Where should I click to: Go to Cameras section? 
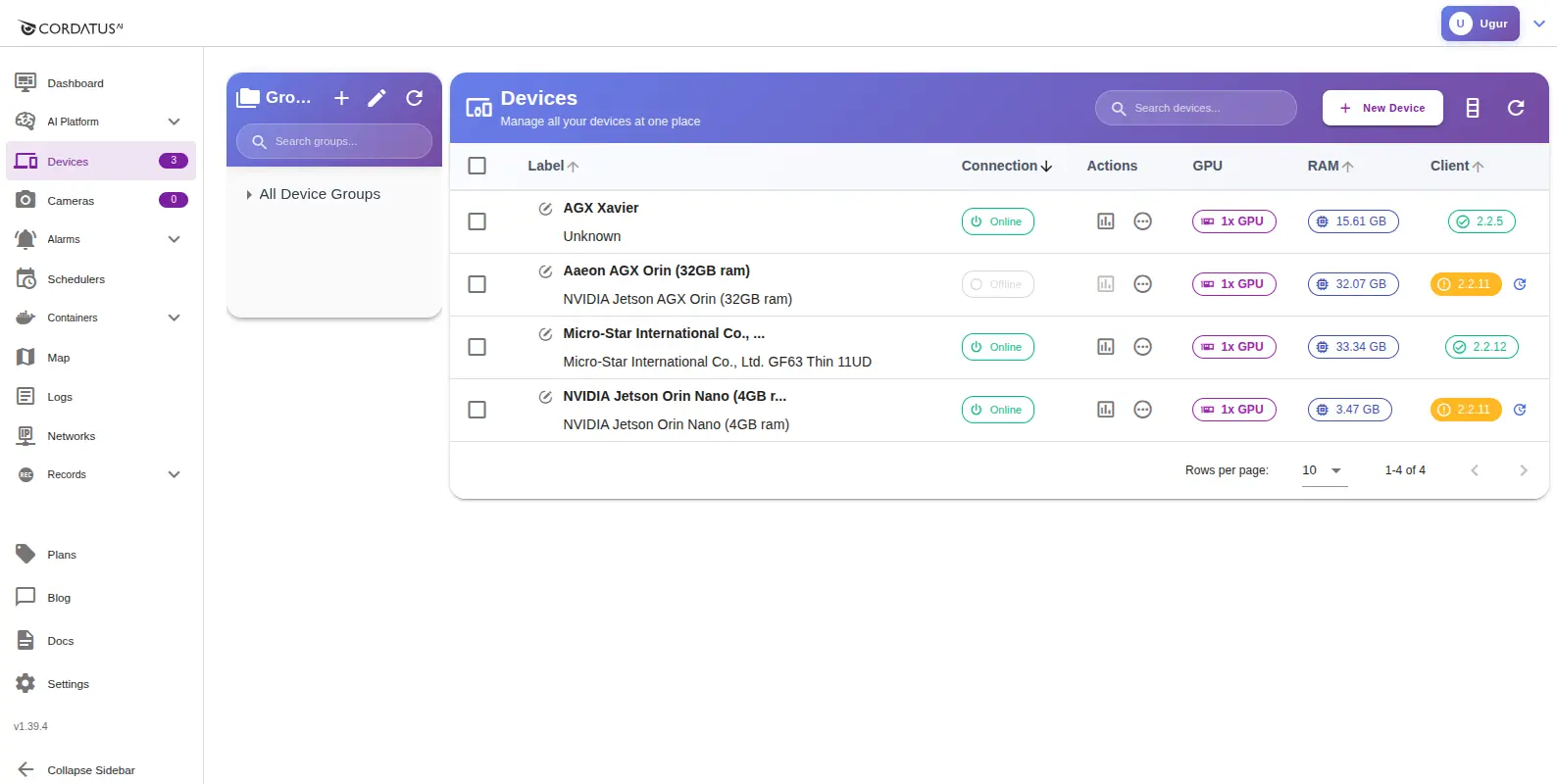101,200
